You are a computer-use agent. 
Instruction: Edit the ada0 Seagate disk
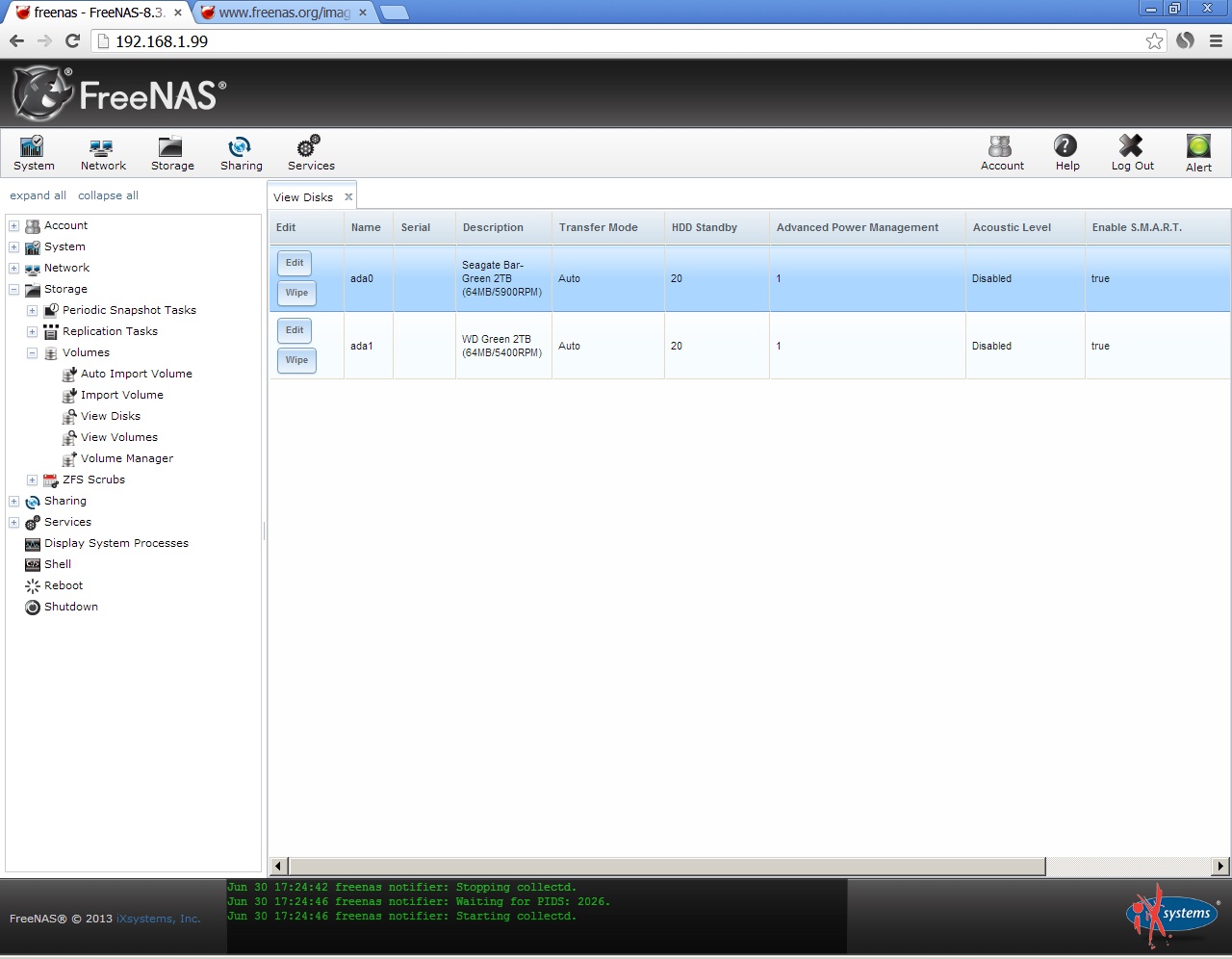pyautogui.click(x=294, y=263)
